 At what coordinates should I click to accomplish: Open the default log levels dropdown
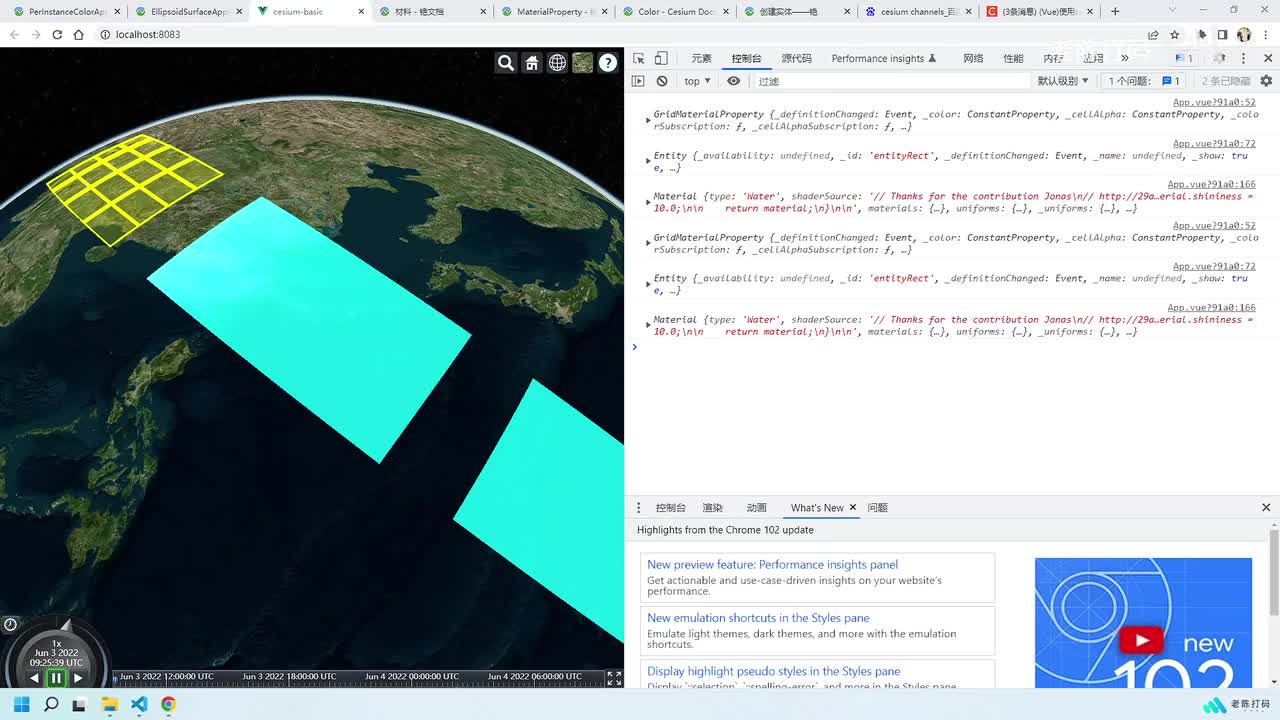(x=1062, y=81)
